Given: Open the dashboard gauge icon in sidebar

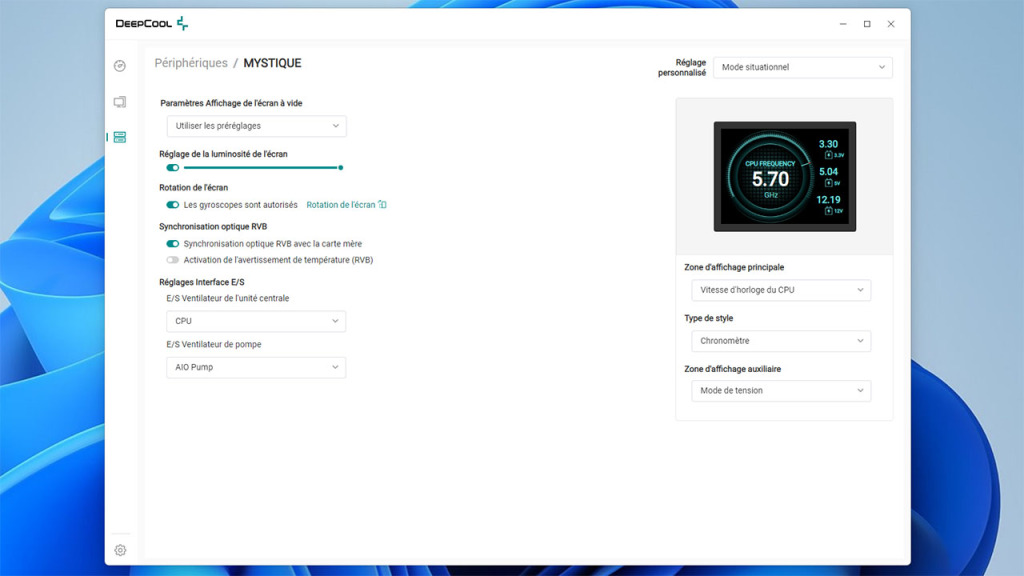Looking at the screenshot, I should point(120,66).
